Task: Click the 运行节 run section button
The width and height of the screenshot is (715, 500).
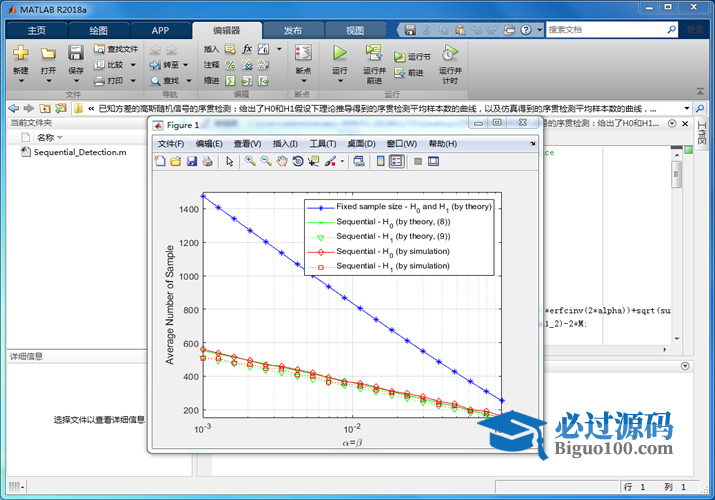Action: [x=412, y=57]
